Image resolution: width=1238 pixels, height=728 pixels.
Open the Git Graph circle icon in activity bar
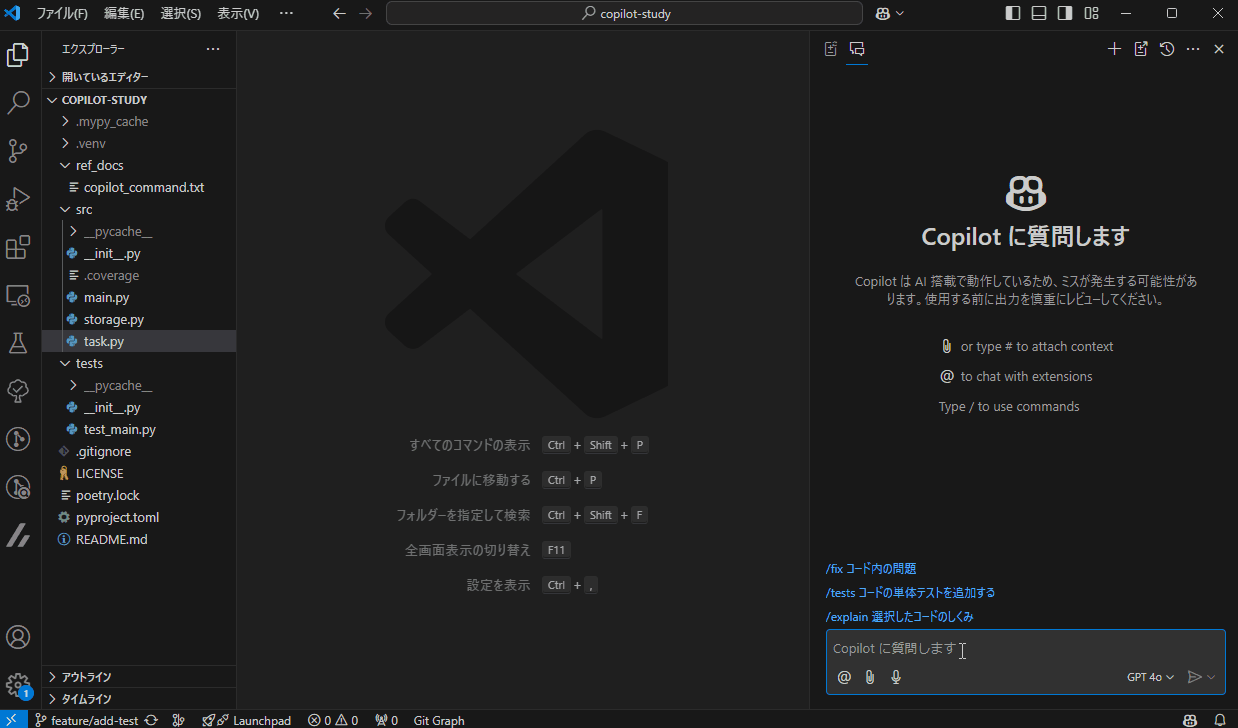click(x=18, y=439)
